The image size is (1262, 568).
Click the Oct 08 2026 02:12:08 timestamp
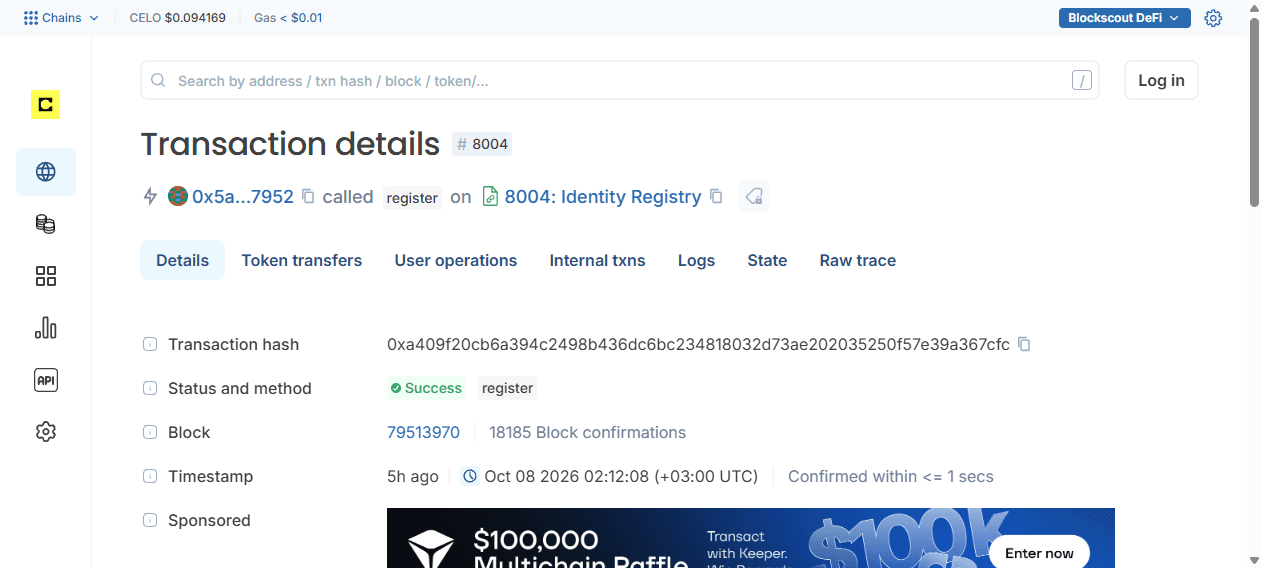[621, 476]
